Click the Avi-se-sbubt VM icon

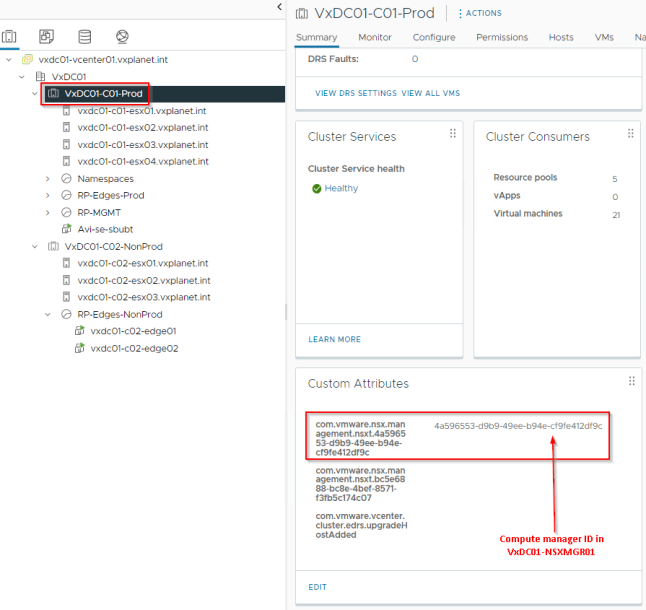(66, 229)
